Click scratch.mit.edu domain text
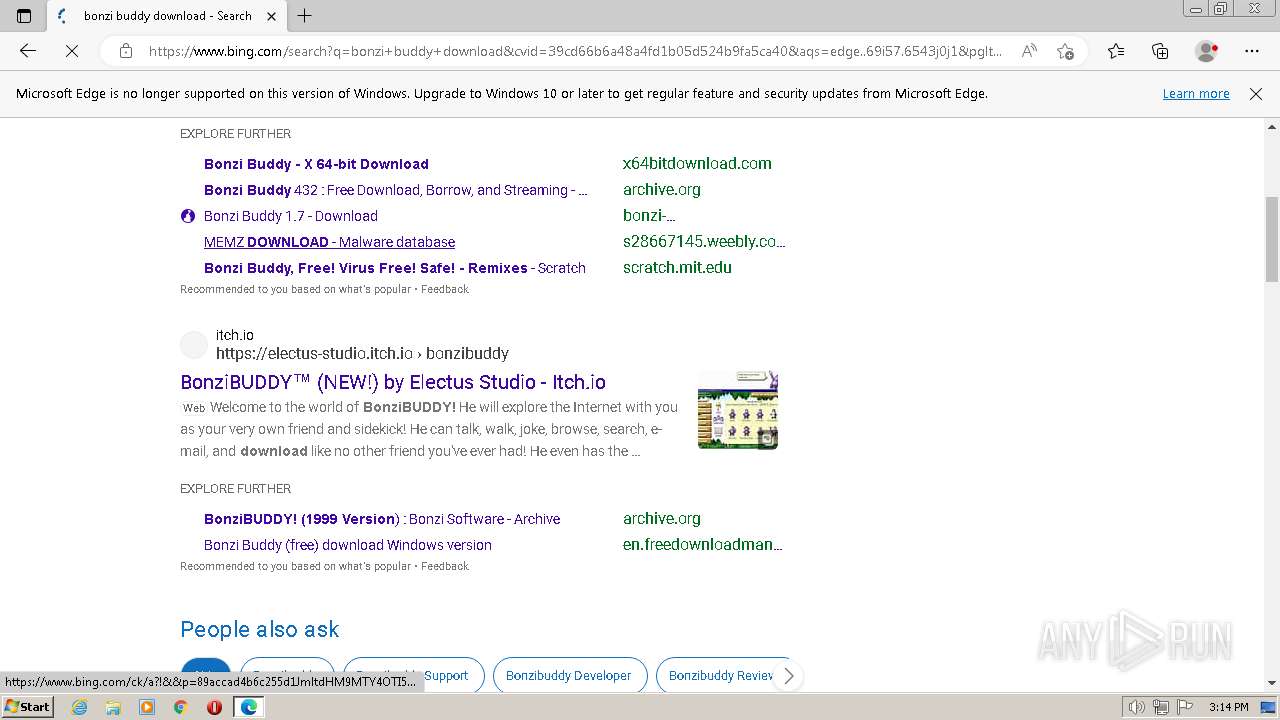1280x720 pixels. coord(677,268)
